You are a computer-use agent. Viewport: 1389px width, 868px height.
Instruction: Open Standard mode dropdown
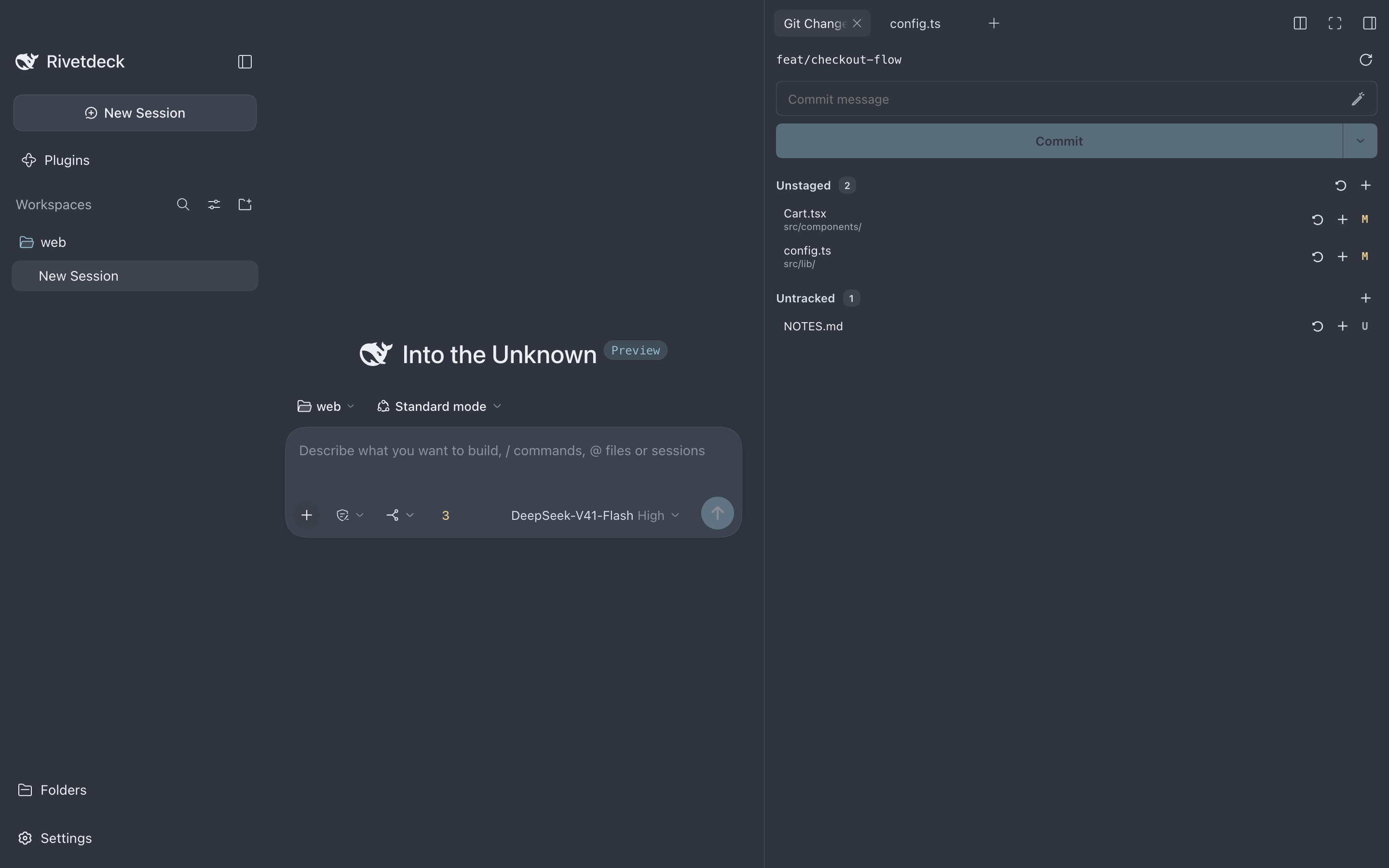440,407
